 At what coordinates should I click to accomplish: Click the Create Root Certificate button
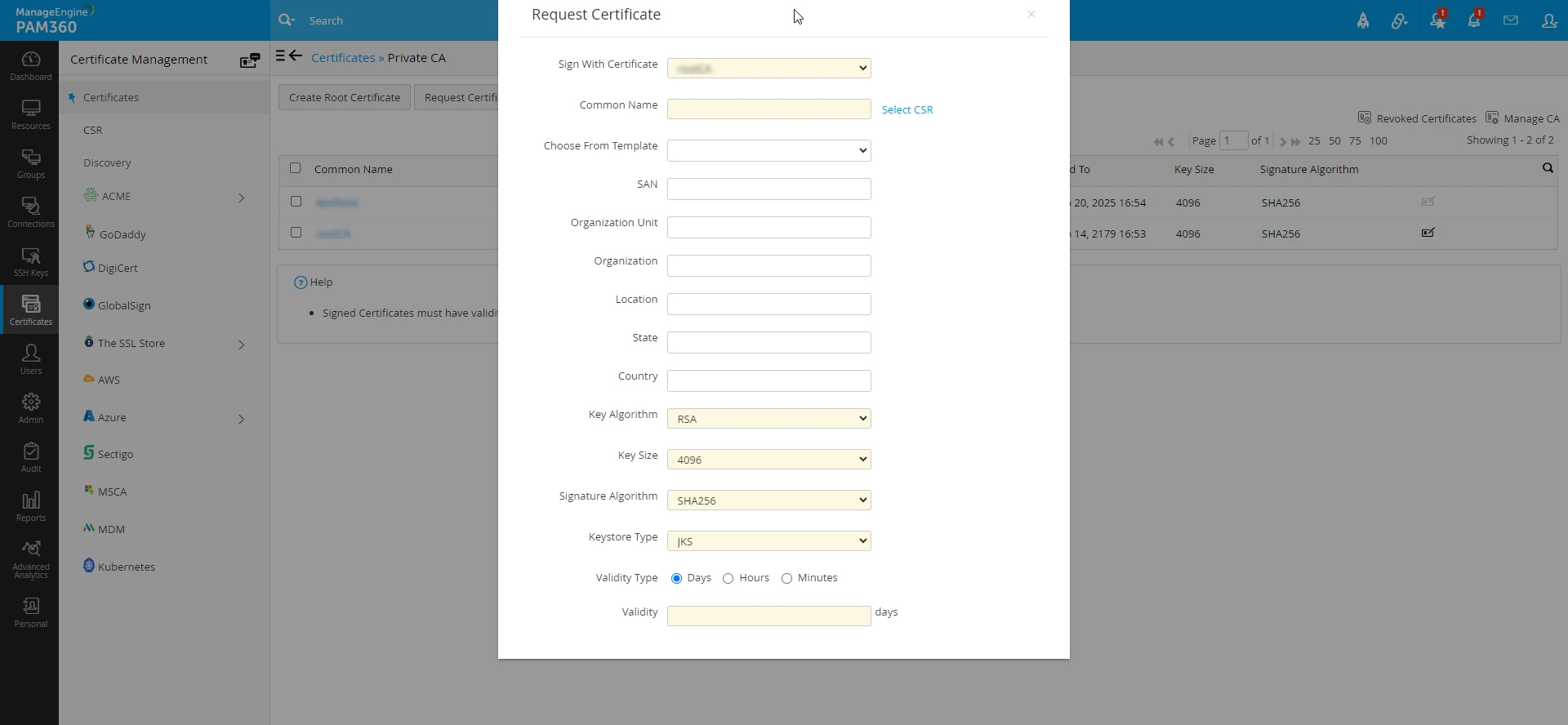344,97
